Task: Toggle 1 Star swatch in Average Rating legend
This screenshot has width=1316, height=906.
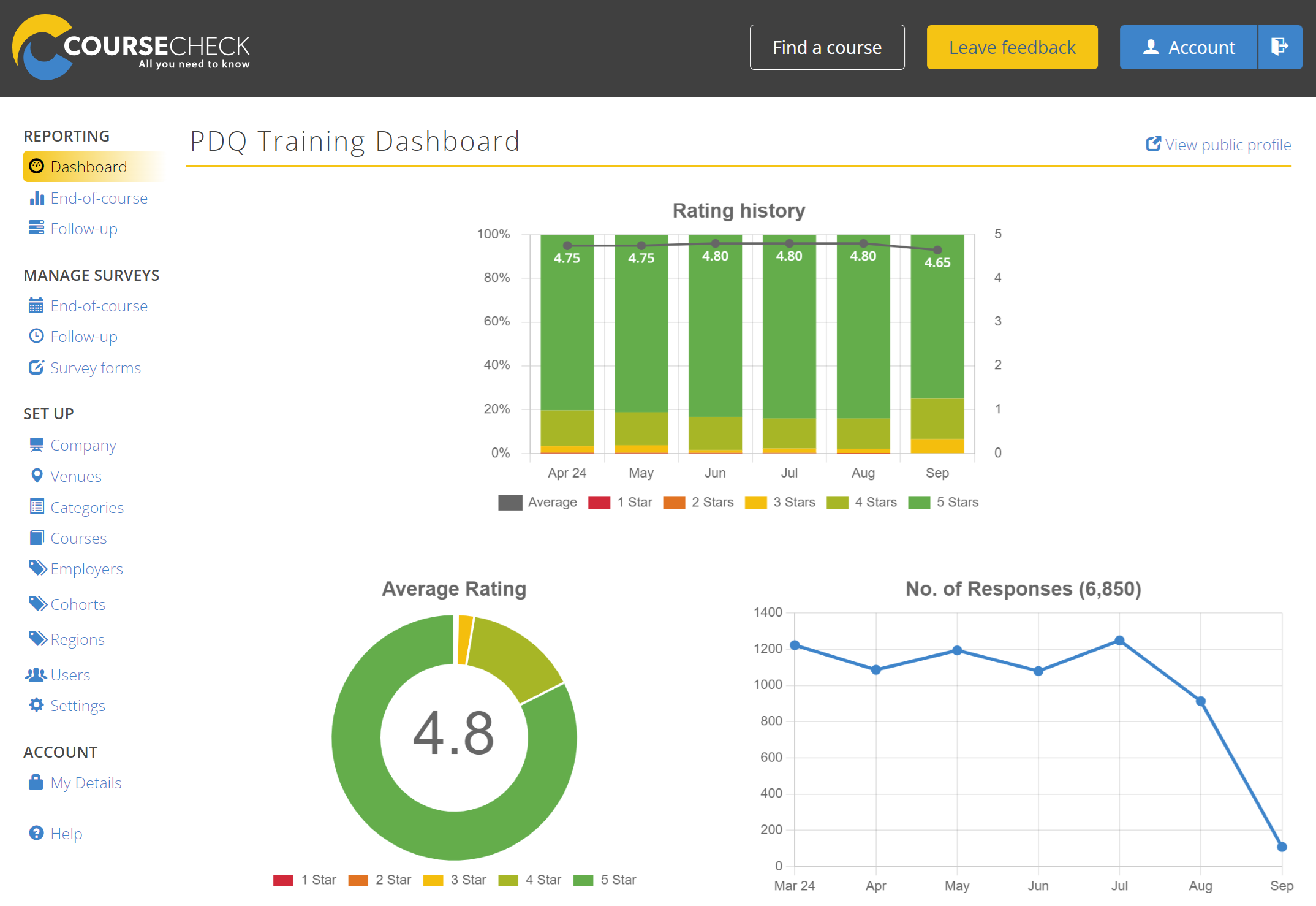Action: coord(283,880)
